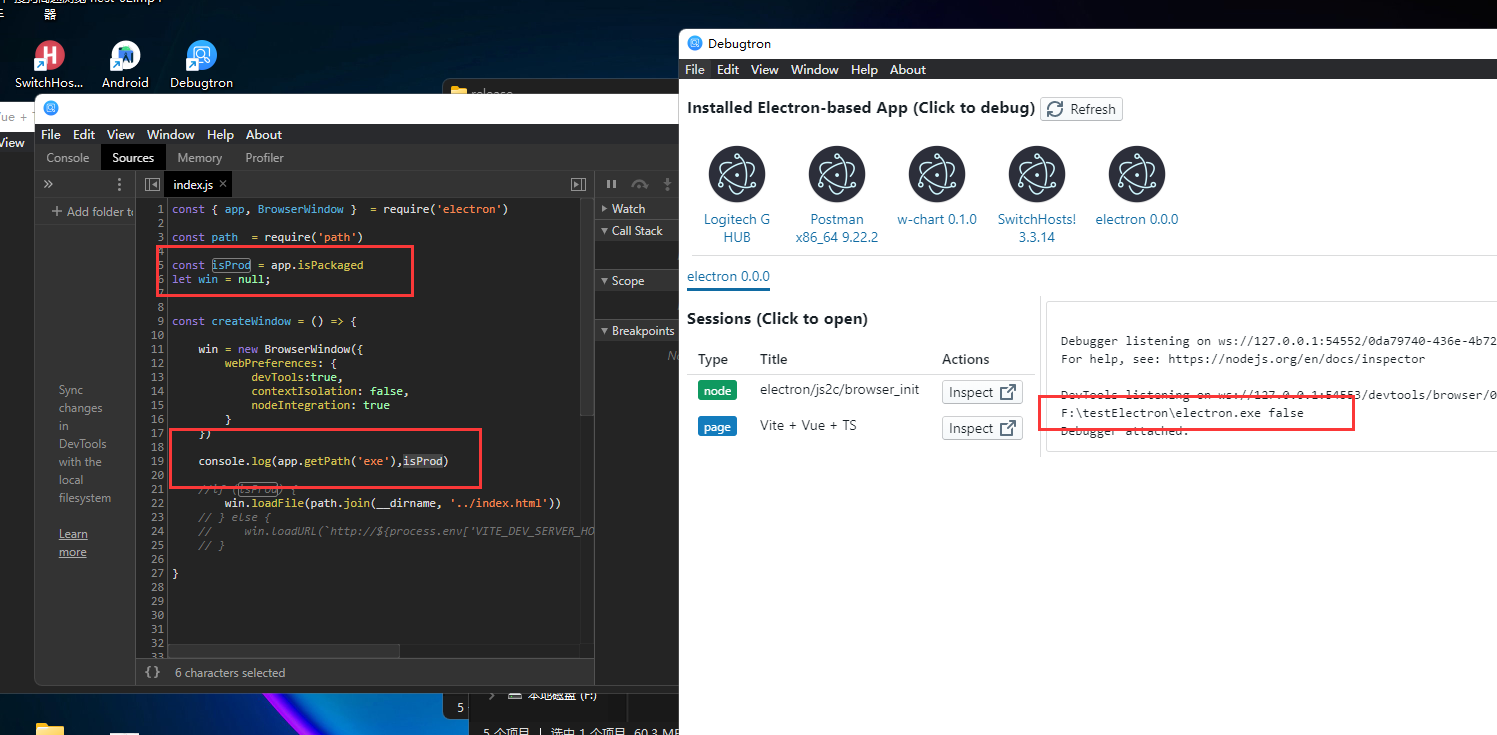Click open-external icon on node Inspect

(1008, 392)
